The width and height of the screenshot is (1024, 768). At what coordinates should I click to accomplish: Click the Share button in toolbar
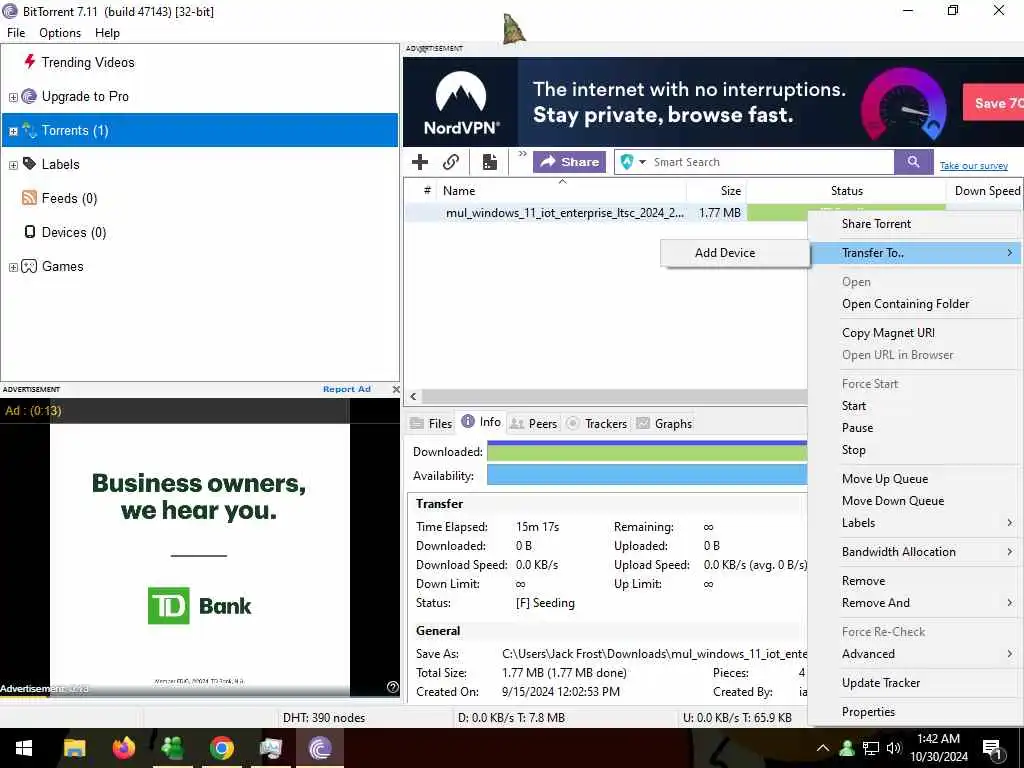[x=569, y=162]
